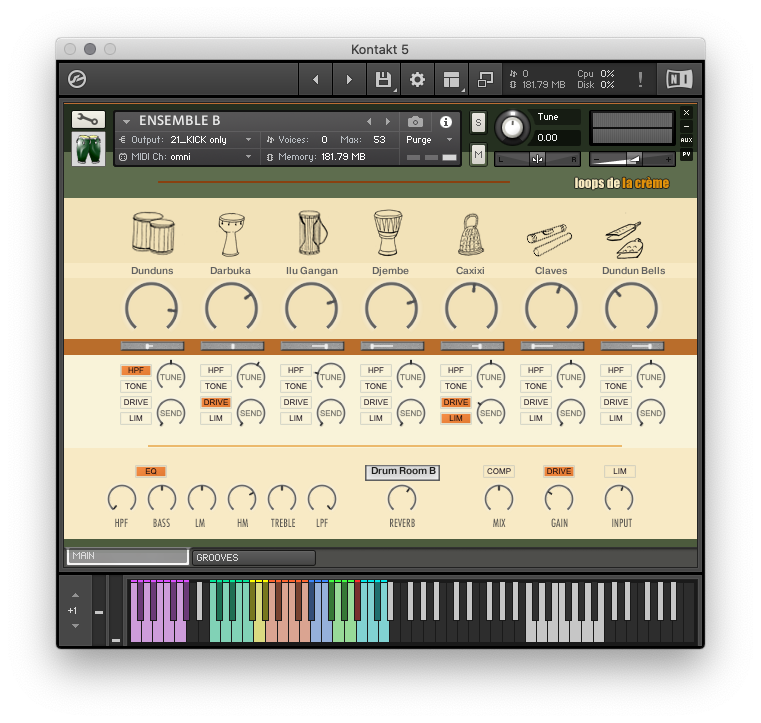
Task: Open instrument edit mode wrench icon
Action: (88, 119)
